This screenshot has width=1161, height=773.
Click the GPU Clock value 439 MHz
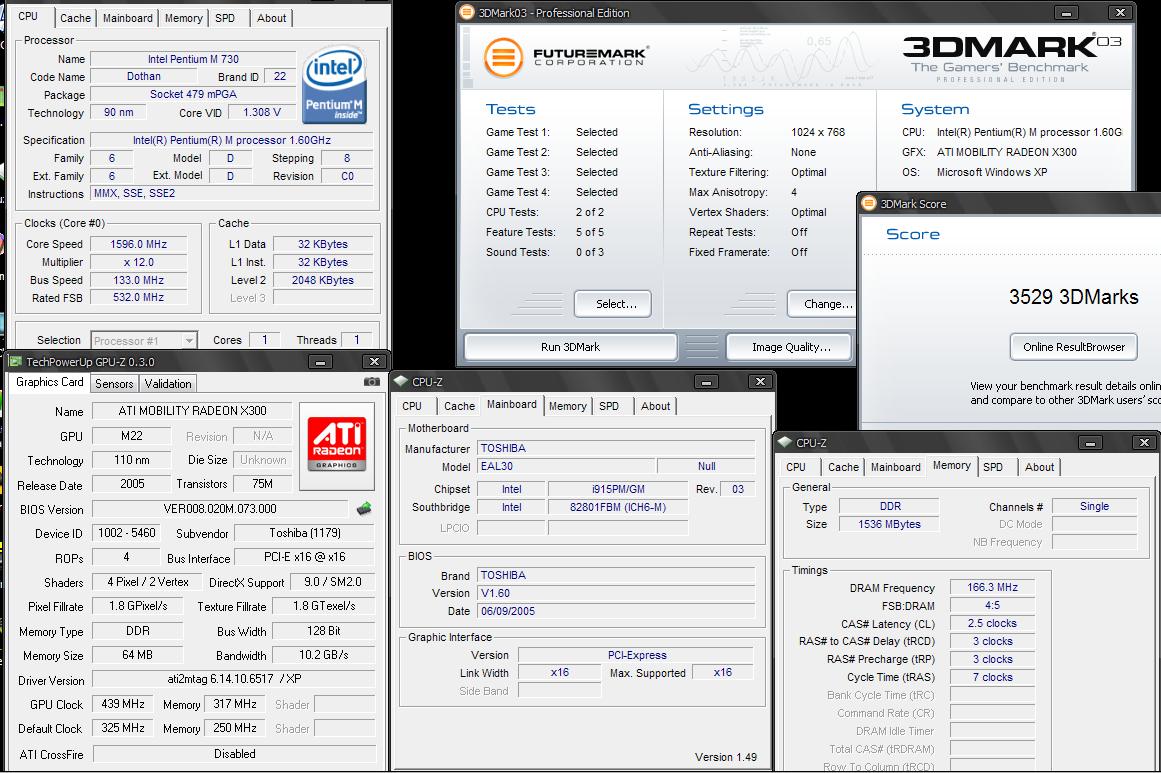pos(123,704)
